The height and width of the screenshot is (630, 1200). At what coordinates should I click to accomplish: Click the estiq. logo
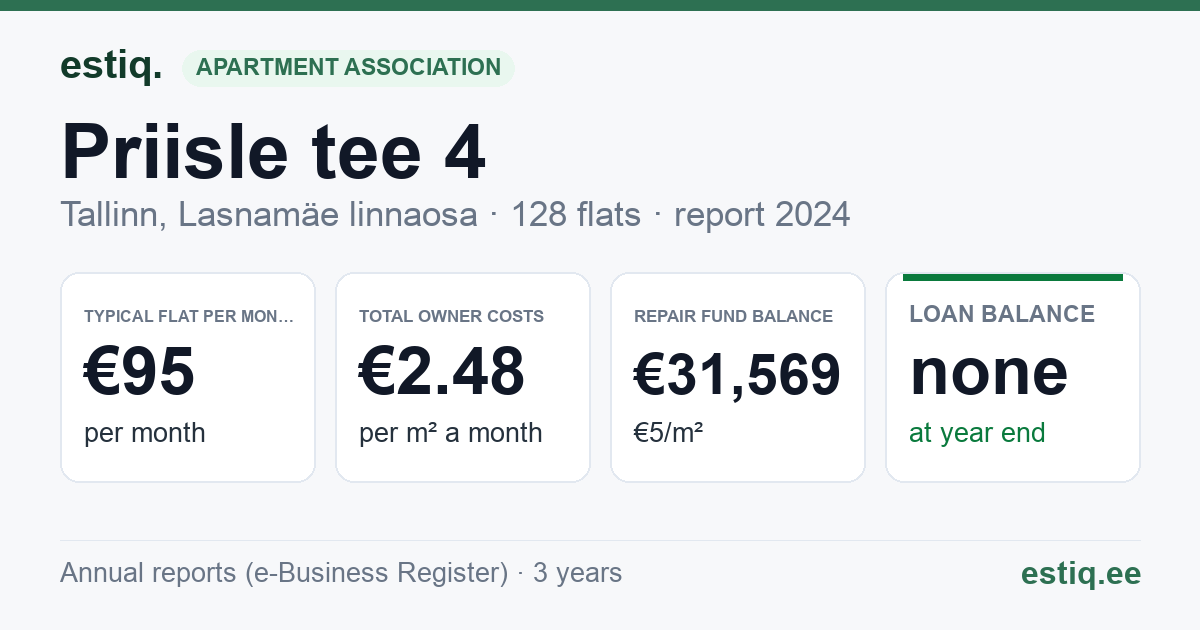(x=111, y=66)
